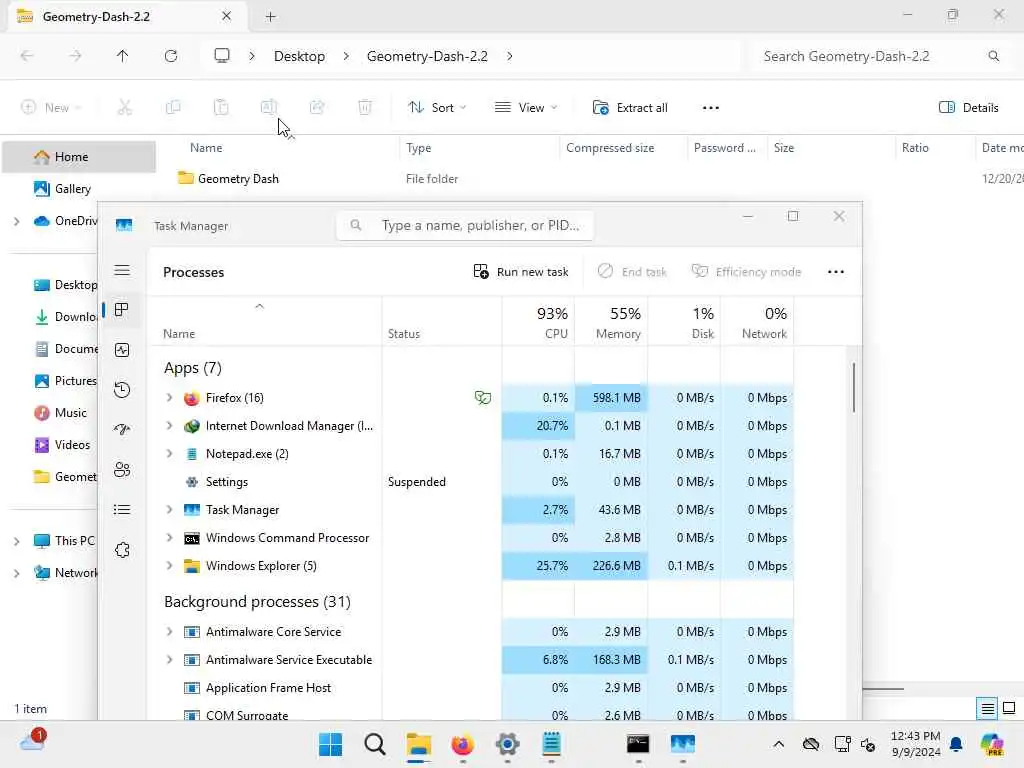Viewport: 1024px width, 768px height.
Task: Expand Antimalware Core Service row
Action: coord(169,632)
